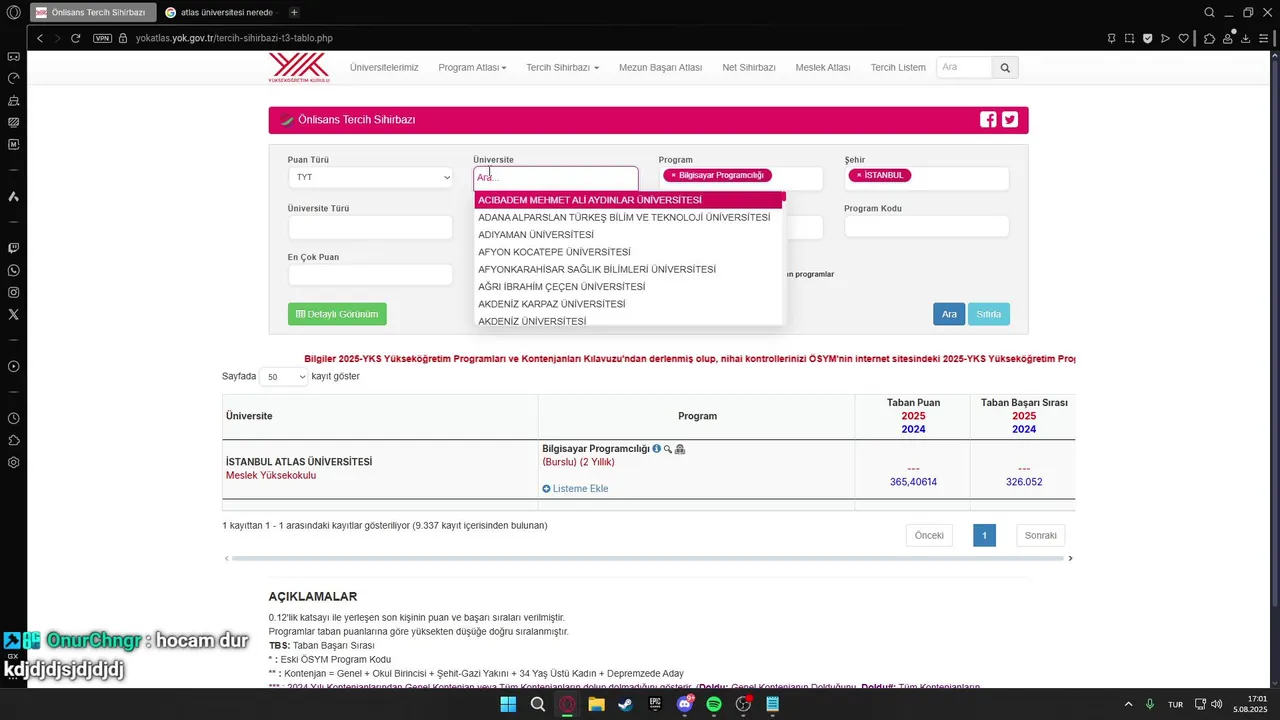
Task: Open History clock icon in sidebar
Action: [13, 418]
